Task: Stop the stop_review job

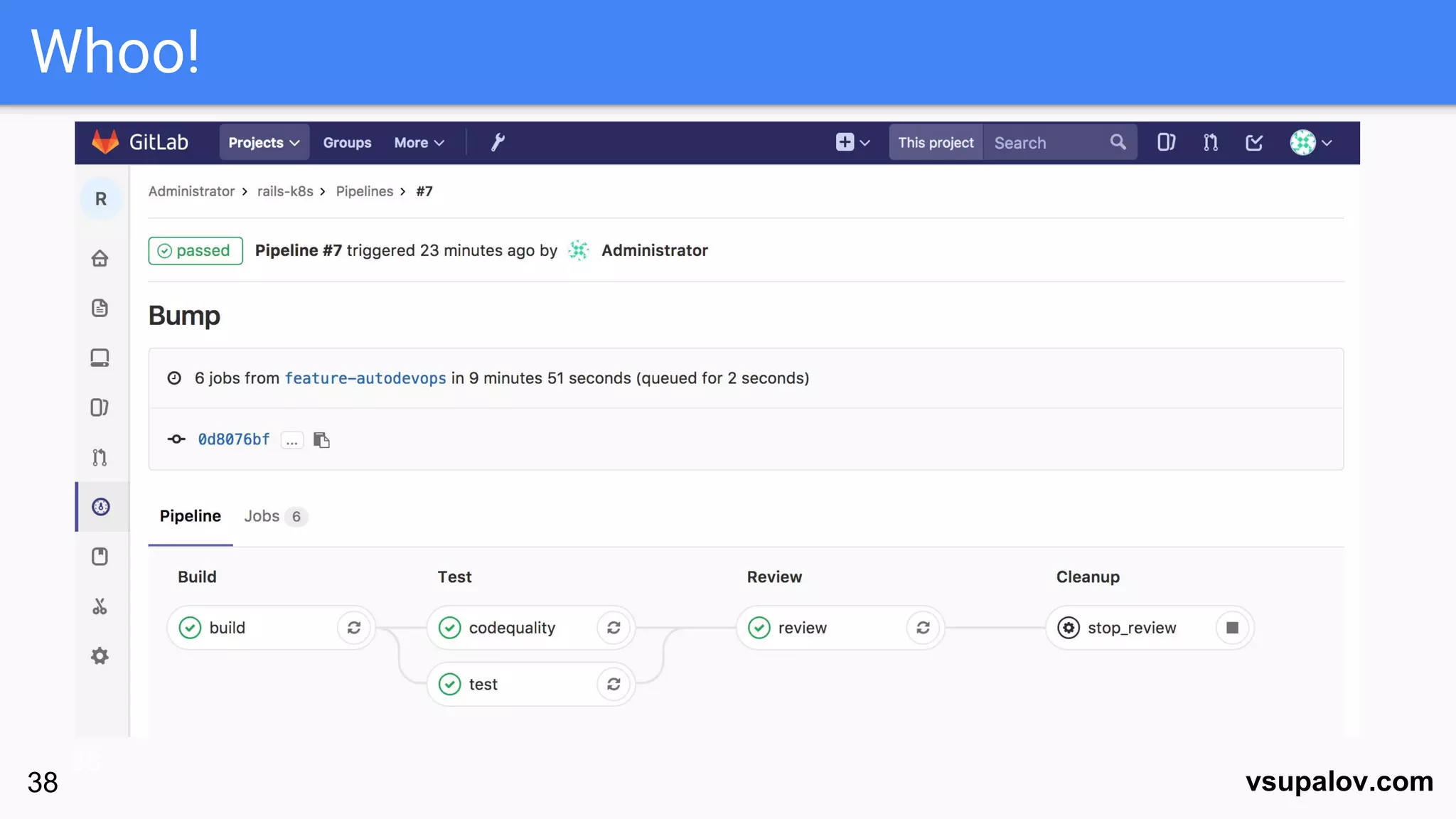Action: coord(1232,628)
